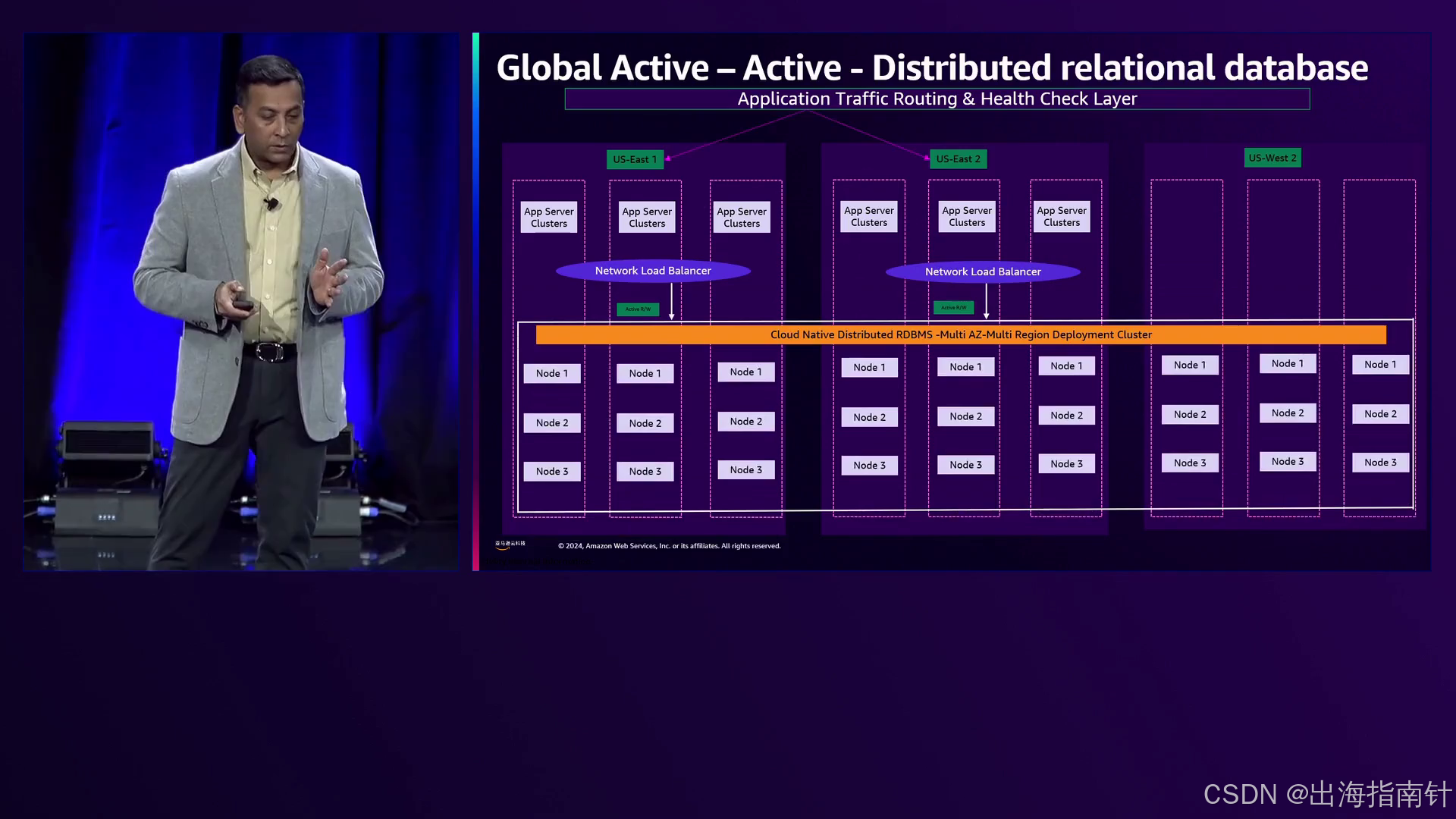This screenshot has width=1456, height=819.
Task: Click the US-East 1 region label
Action: (x=635, y=159)
